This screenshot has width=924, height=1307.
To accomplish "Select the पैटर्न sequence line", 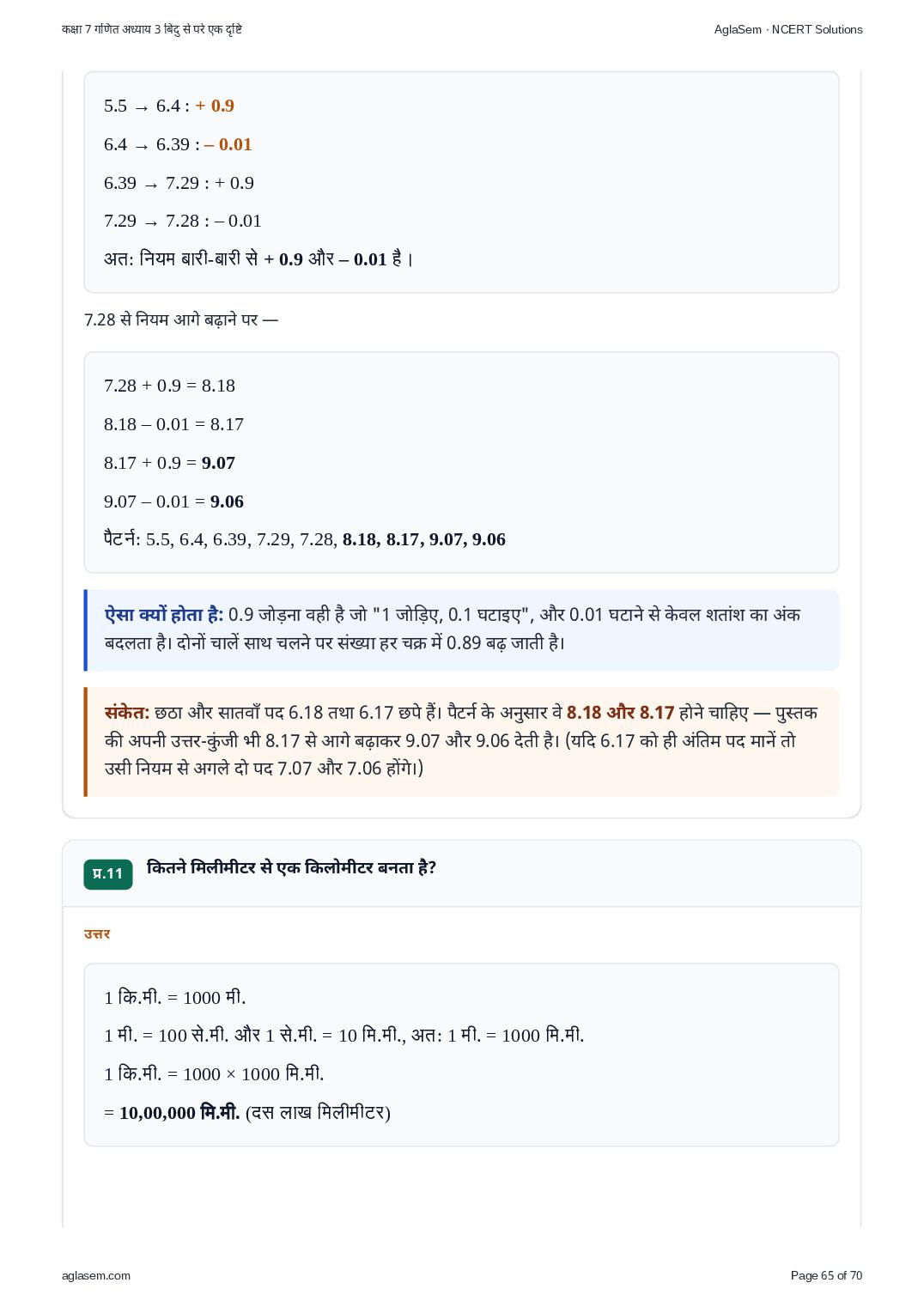I will (x=305, y=539).
